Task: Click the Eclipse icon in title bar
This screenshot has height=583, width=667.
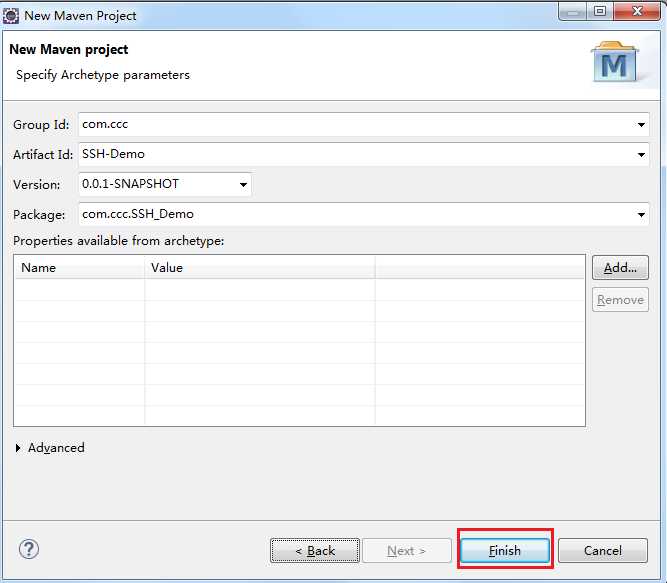Action: coord(11,16)
